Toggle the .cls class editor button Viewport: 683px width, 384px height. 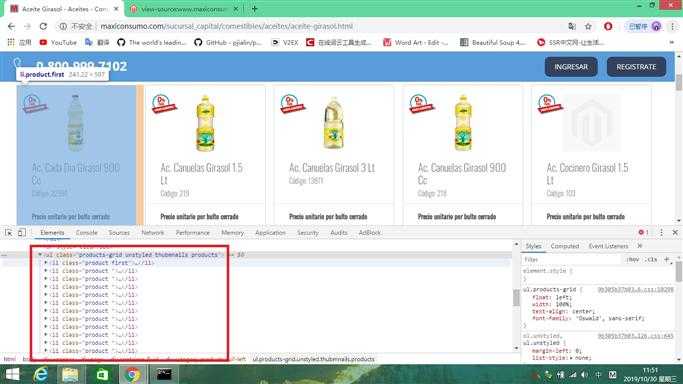[652, 259]
